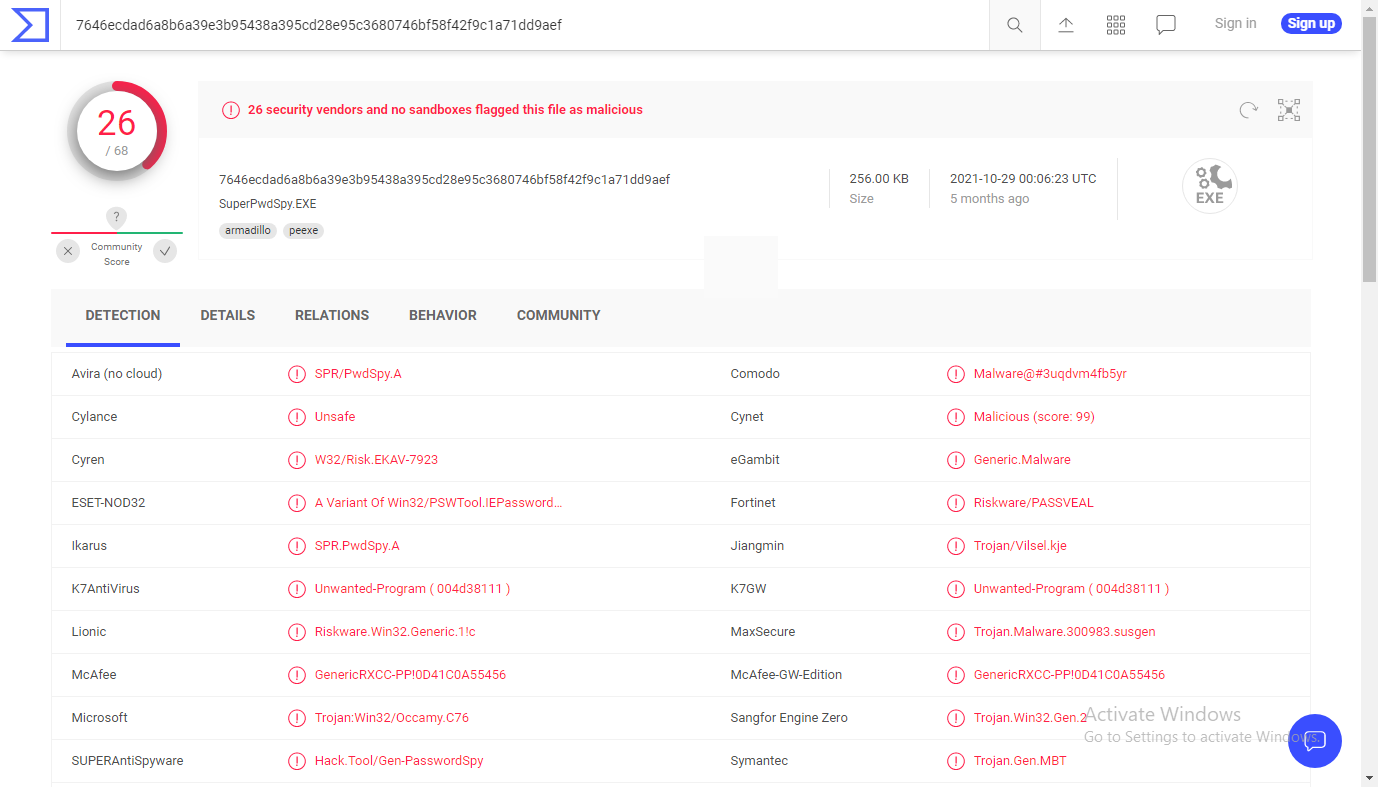
Task: Click the Malware@#3uqdvm4fb5yr result
Action: [1050, 374]
